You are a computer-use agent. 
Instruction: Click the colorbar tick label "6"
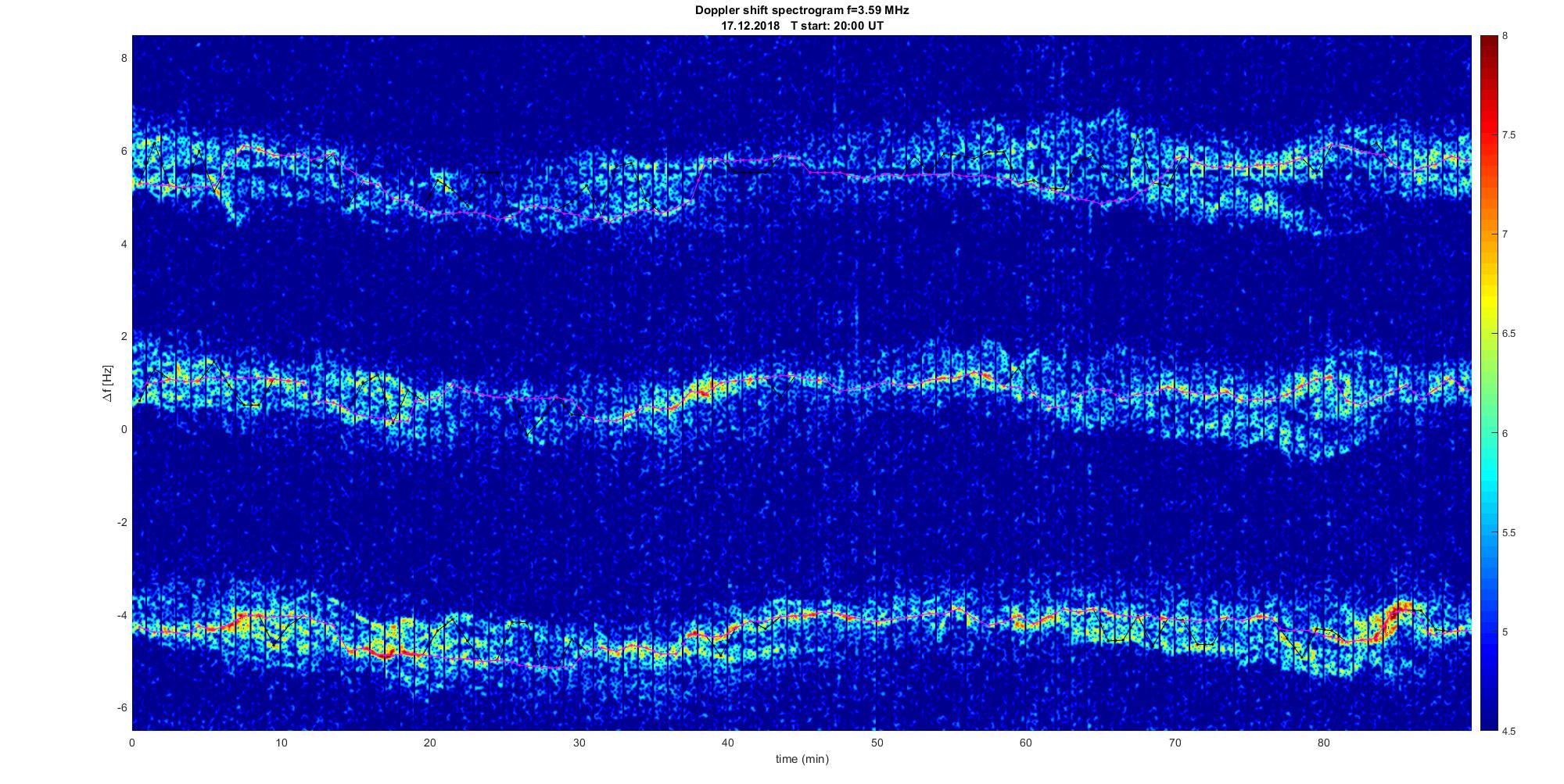click(1505, 433)
